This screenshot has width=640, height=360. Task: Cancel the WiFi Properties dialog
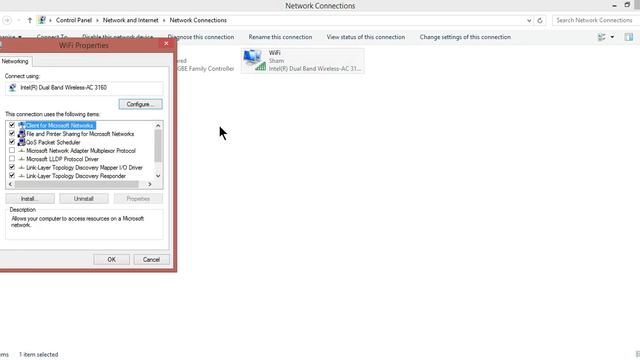click(x=151, y=260)
